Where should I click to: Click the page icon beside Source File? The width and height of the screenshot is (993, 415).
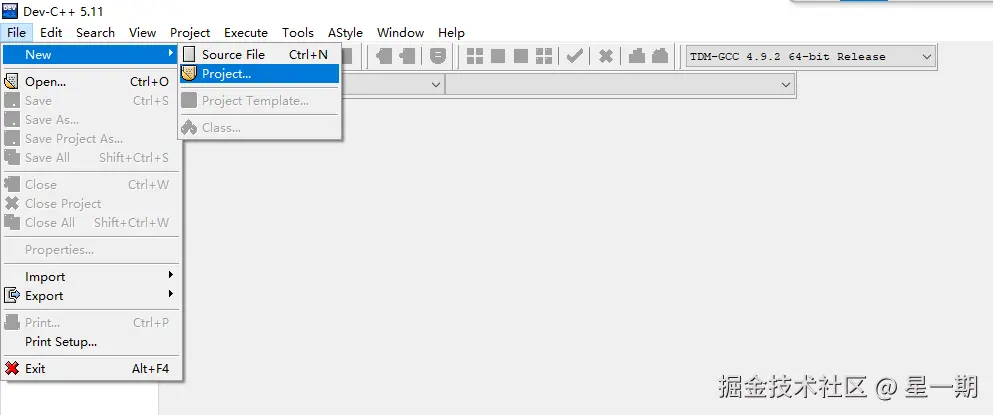click(189, 54)
